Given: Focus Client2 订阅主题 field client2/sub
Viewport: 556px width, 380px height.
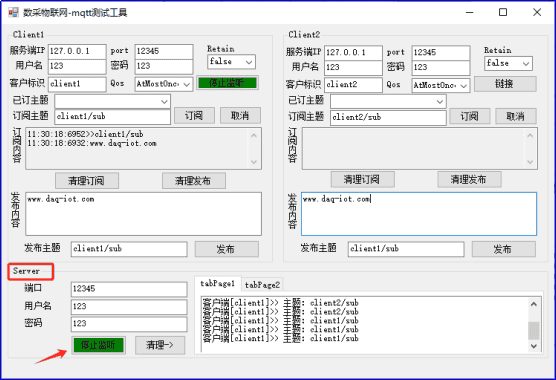Looking at the screenshot, I should [x=388, y=118].
